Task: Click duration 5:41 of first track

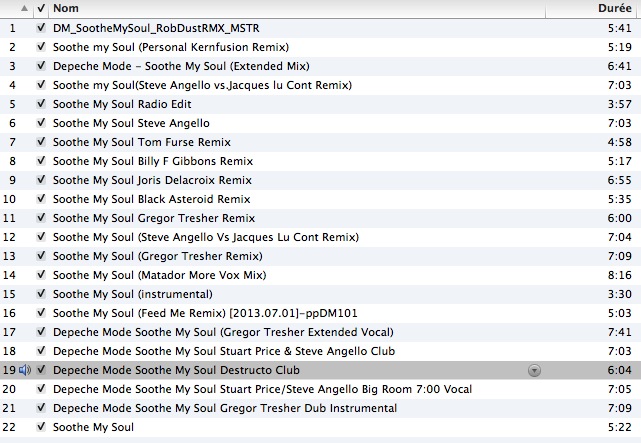Action: 619,28
